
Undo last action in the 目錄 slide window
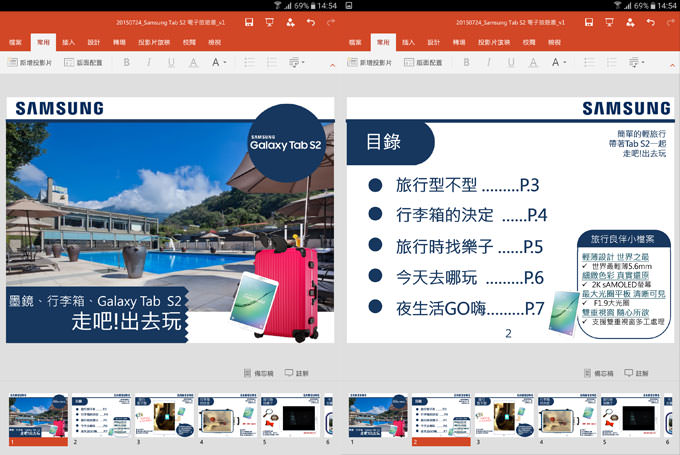click(650, 21)
